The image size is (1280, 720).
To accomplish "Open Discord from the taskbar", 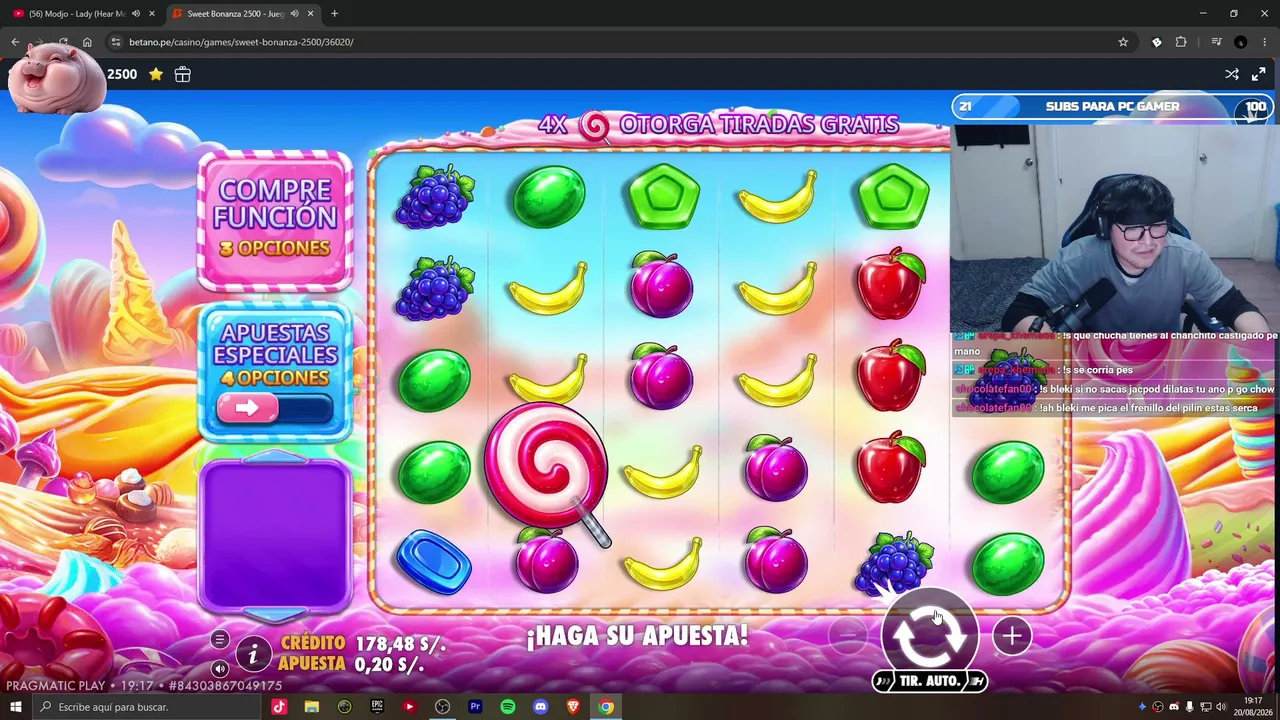I will [541, 707].
